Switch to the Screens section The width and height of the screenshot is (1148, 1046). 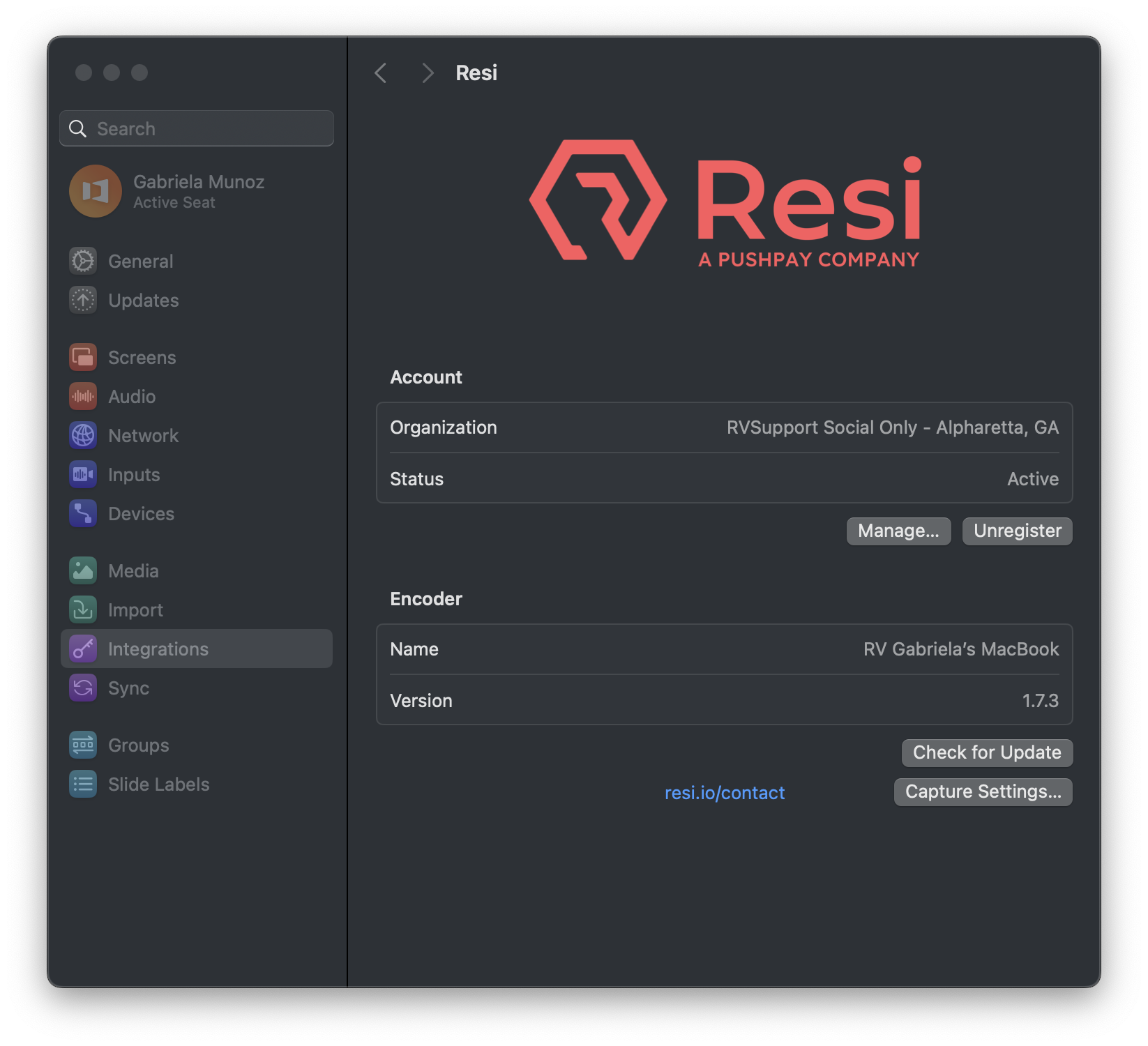(x=142, y=357)
